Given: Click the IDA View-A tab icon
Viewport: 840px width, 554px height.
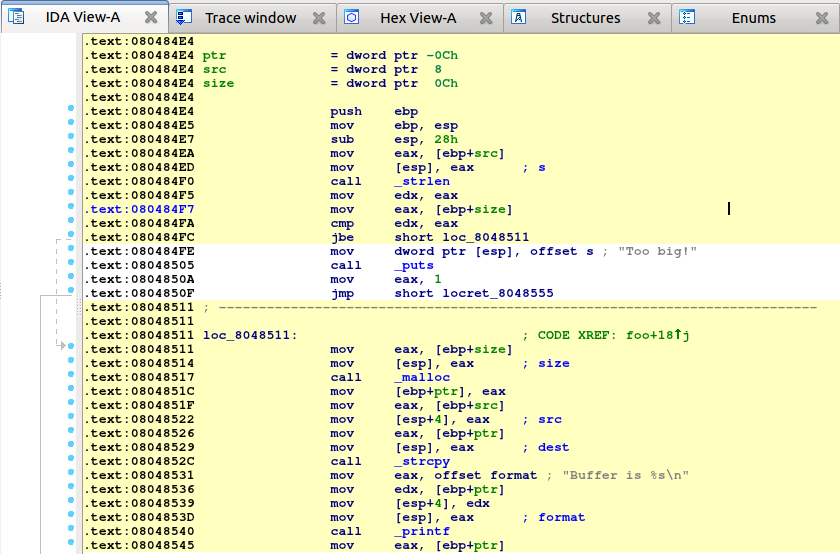Looking at the screenshot, I should 17,17.
